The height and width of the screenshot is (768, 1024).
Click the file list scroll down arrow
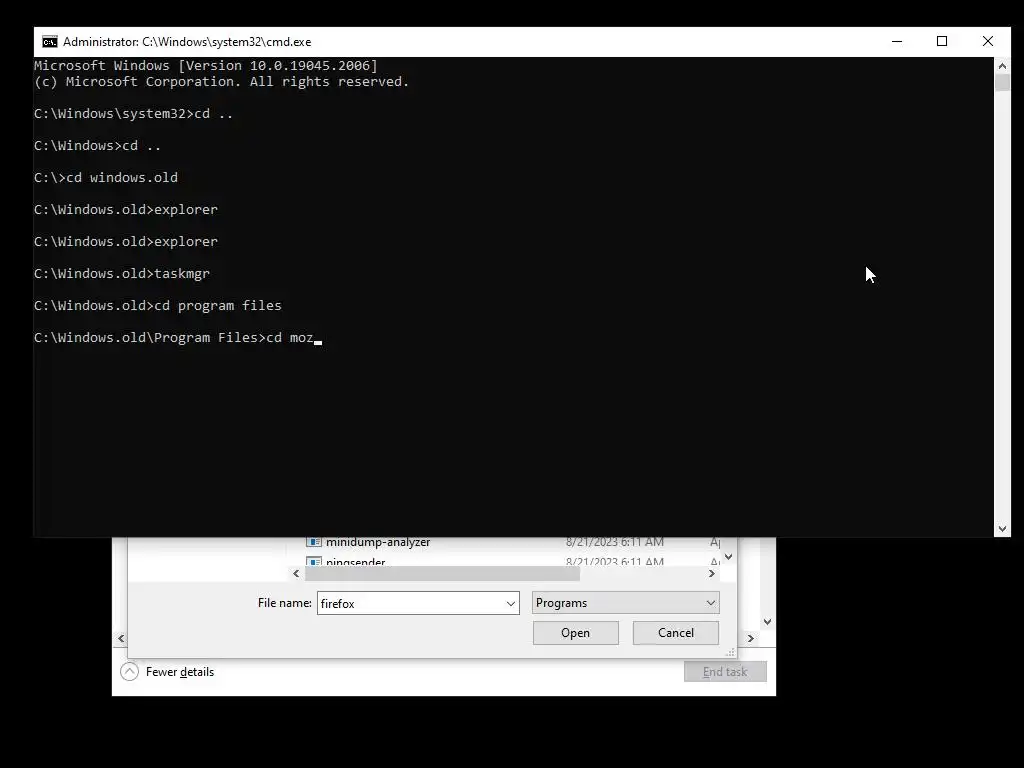tap(729, 557)
